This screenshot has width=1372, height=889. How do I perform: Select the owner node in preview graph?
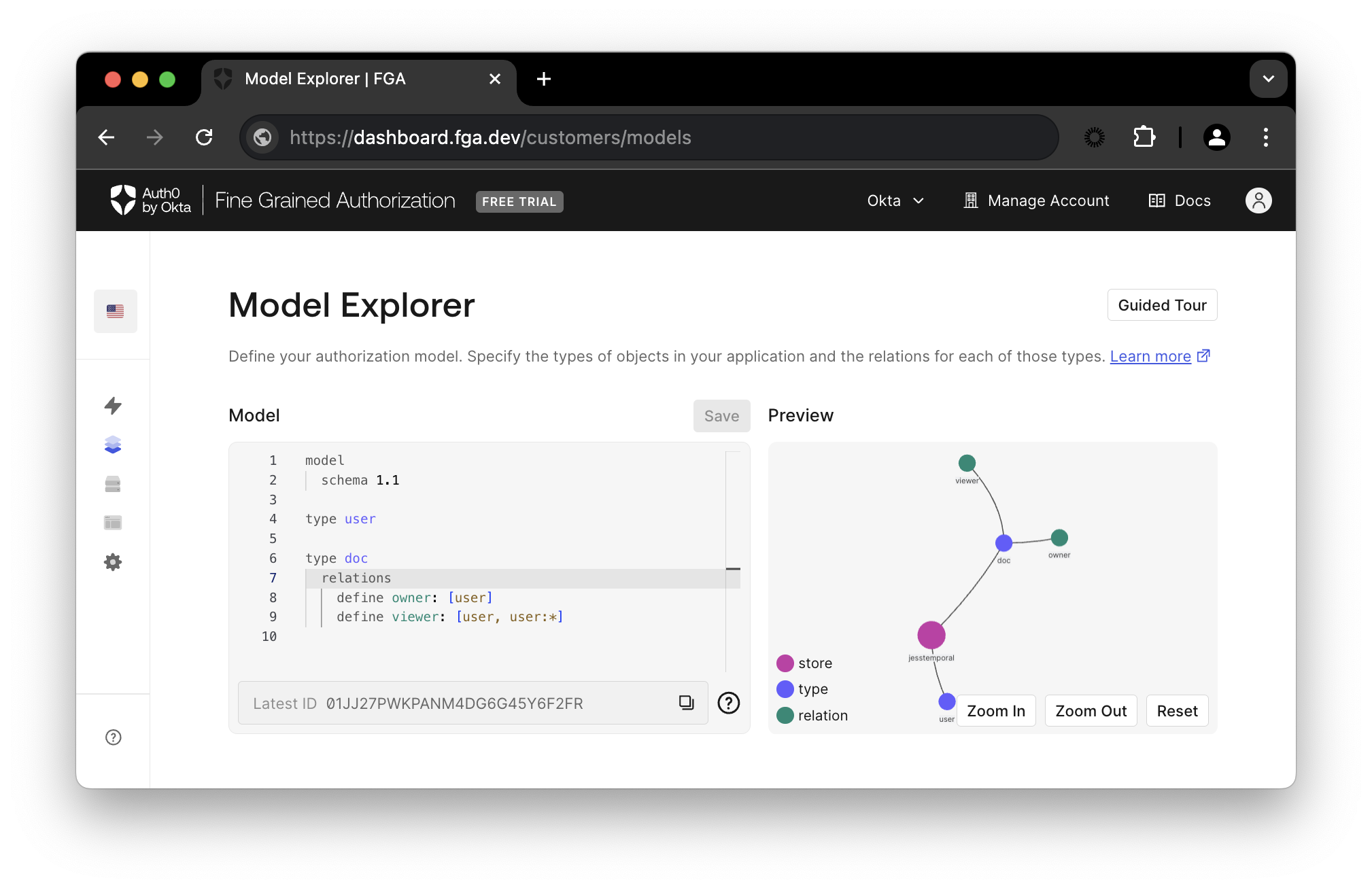point(1059,538)
